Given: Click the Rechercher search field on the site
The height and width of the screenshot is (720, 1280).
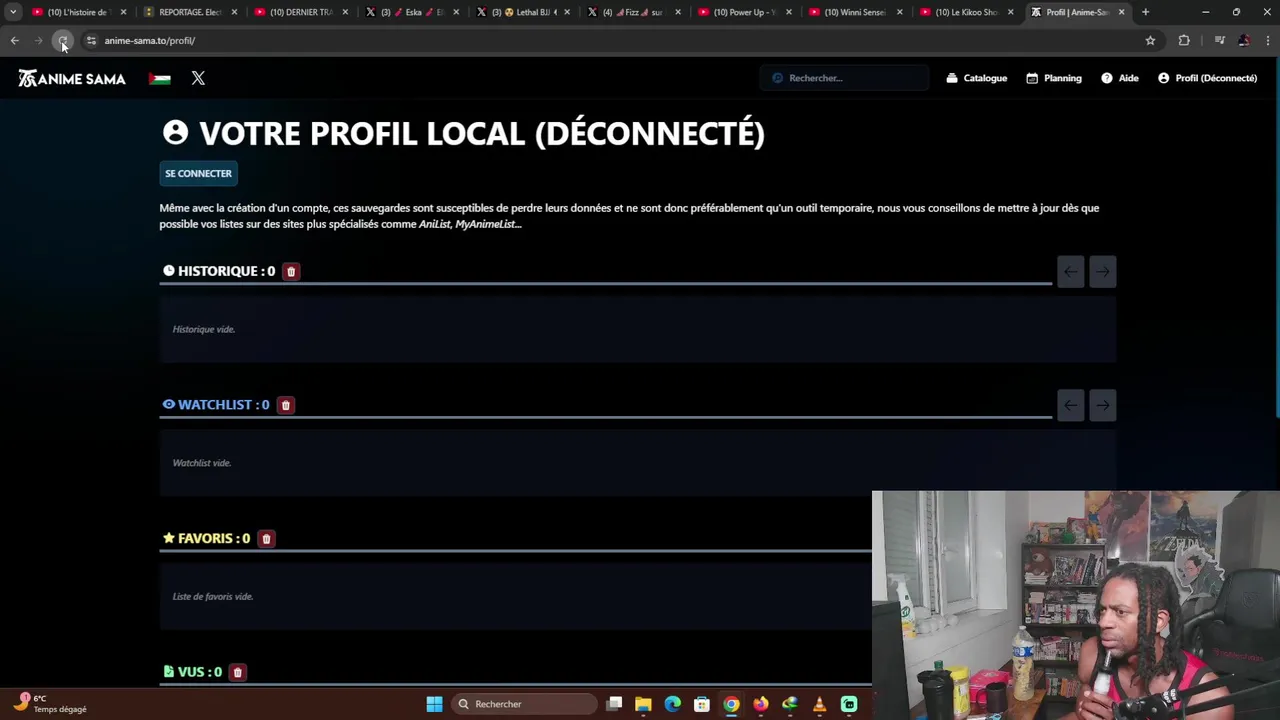Looking at the screenshot, I should click(x=845, y=78).
